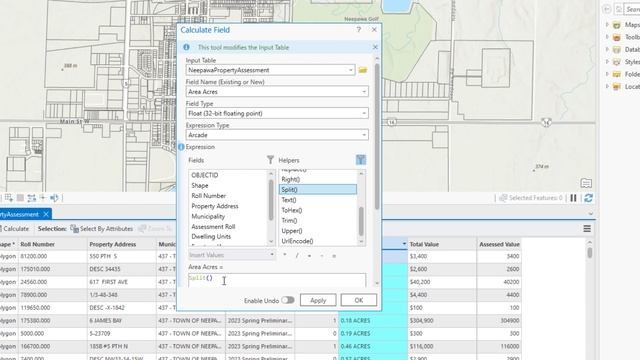Click the Toolboxes category icon in Catalog
This screenshot has width=640, height=360.
(x=617, y=37)
